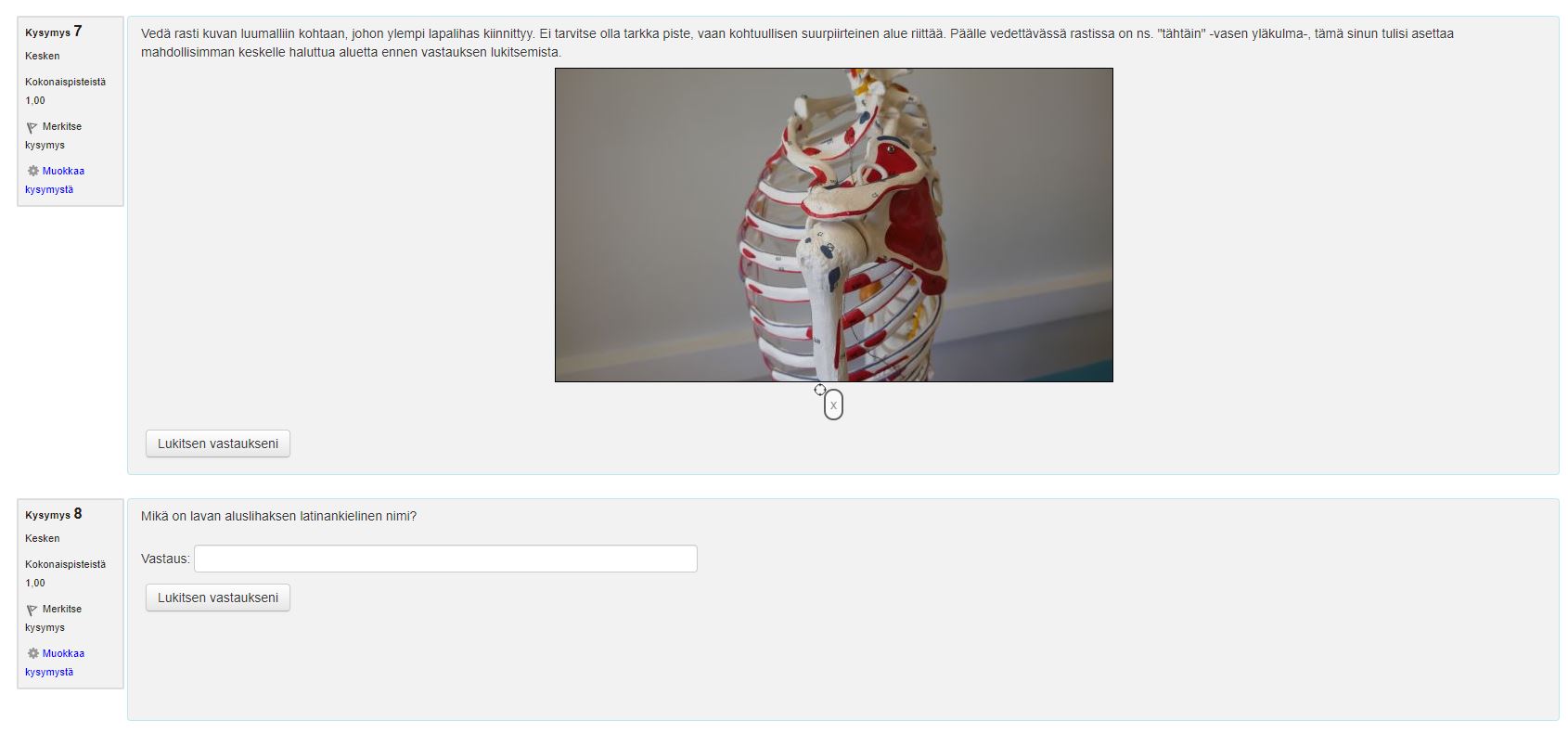This screenshot has height=733, width=1568.
Task: Focus the Vastaus answer text field
Action: (x=445, y=559)
